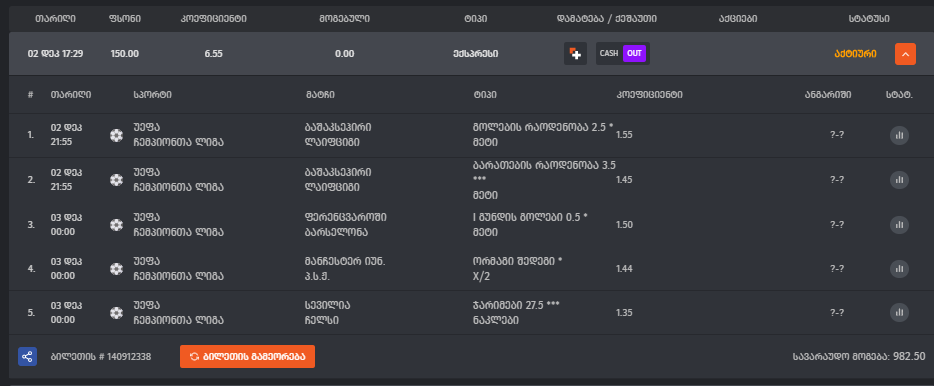The height and width of the screenshot is (386, 934).
Task: Click ?-? score in row 1
Action: coord(837,135)
